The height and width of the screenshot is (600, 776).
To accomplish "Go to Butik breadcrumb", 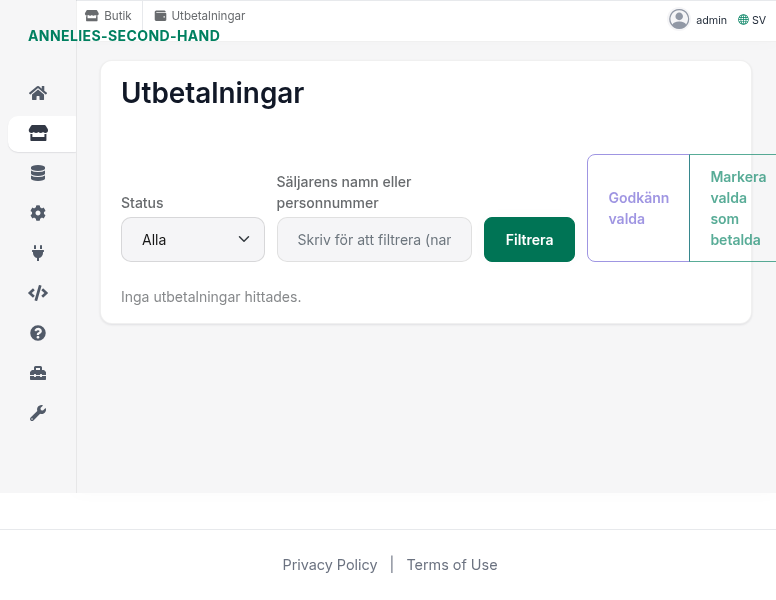I will 108,16.
